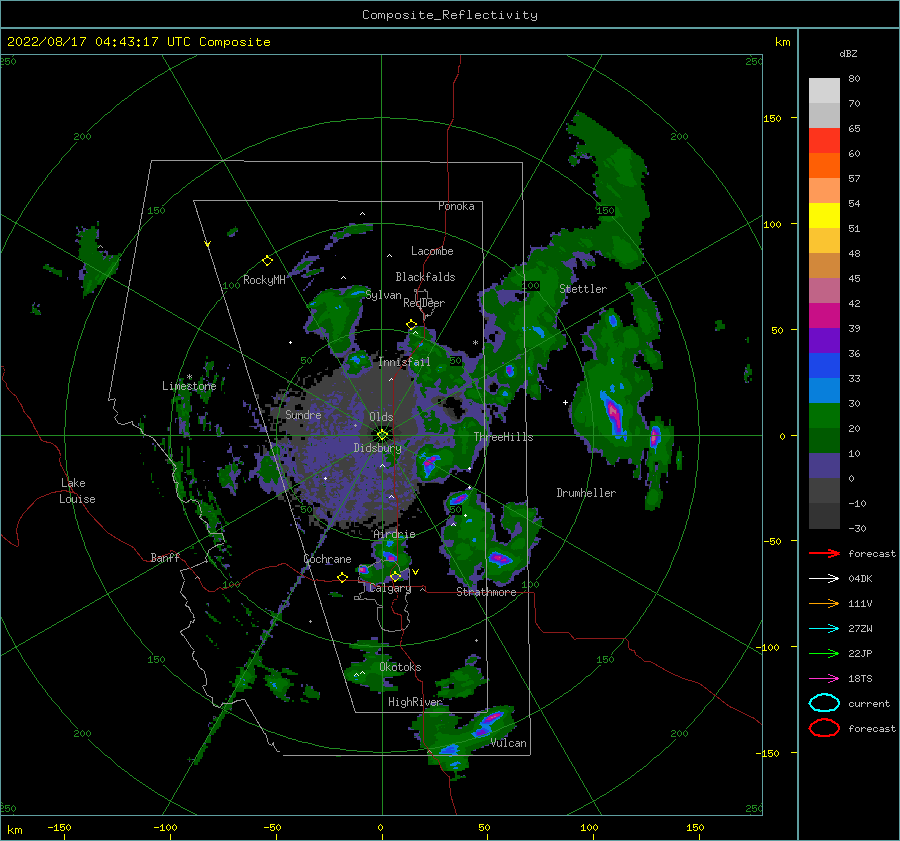Click the yellow diamond marker below RedDeer
Viewport: 900px width, 841px height.
411,325
